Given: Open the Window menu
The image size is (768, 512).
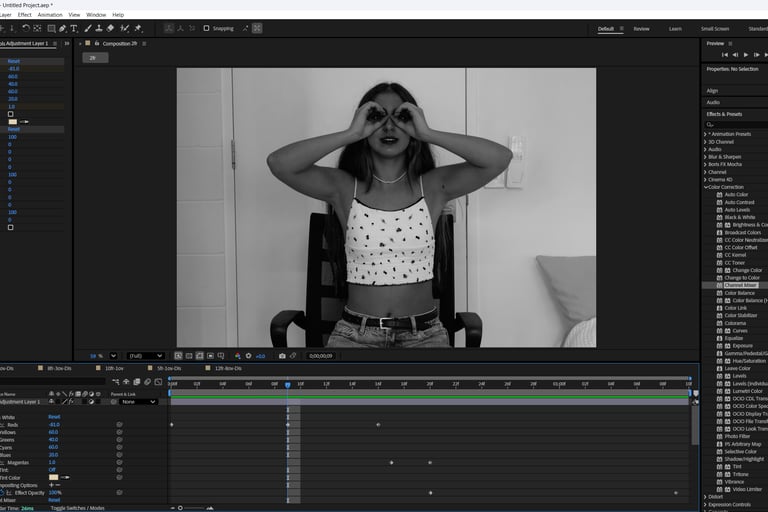Looking at the screenshot, I should point(96,15).
